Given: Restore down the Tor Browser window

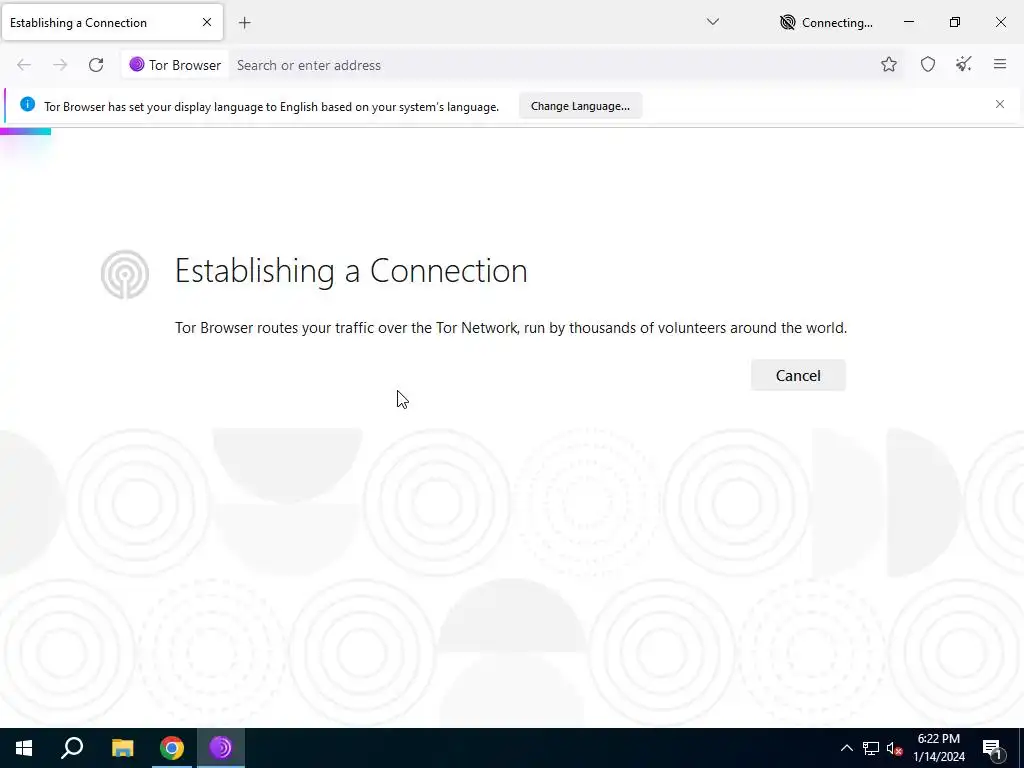Looking at the screenshot, I should [x=955, y=22].
